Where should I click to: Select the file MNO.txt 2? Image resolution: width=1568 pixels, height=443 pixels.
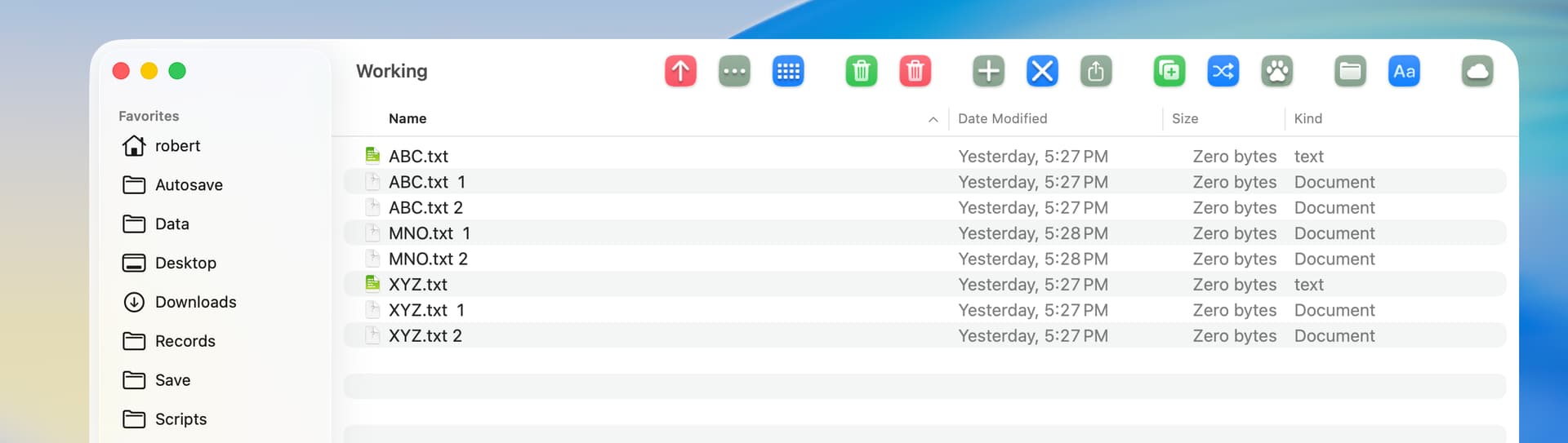[x=428, y=259]
